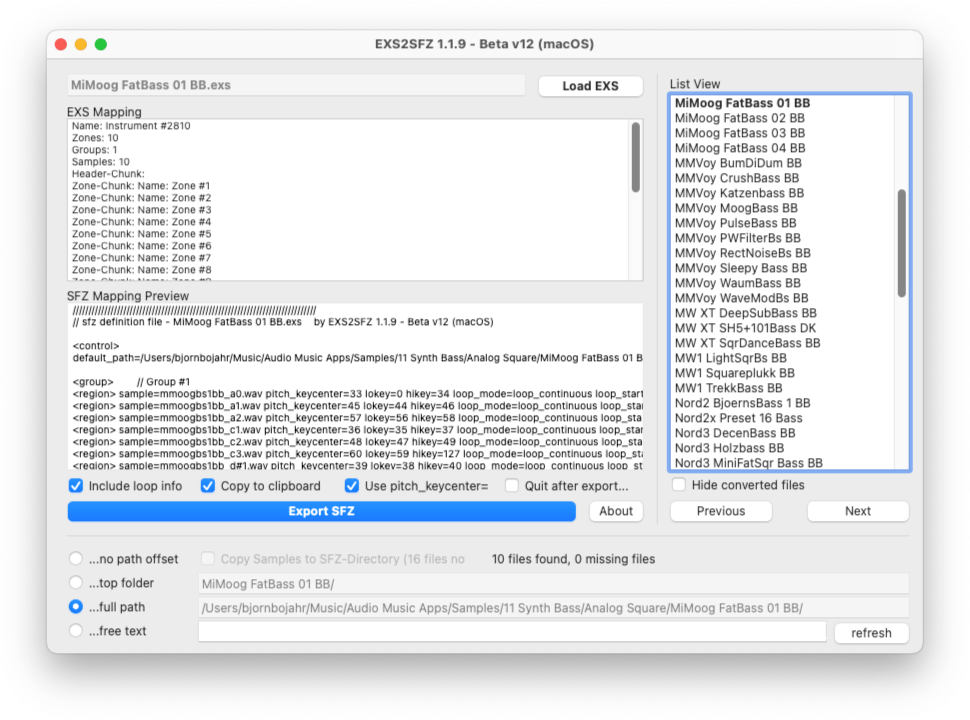Click the List View scrollbar
Image resolution: width=970 pixels, height=720 pixels.
click(x=901, y=243)
